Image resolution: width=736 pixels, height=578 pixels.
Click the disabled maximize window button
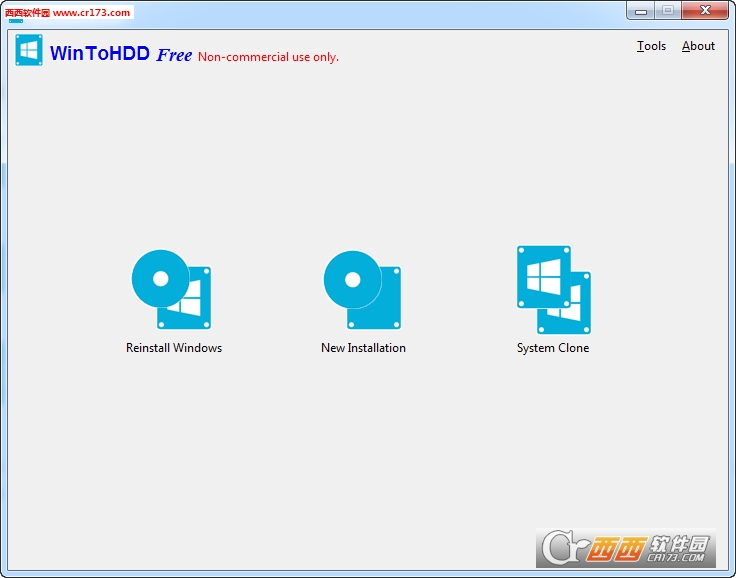pyautogui.click(x=668, y=10)
